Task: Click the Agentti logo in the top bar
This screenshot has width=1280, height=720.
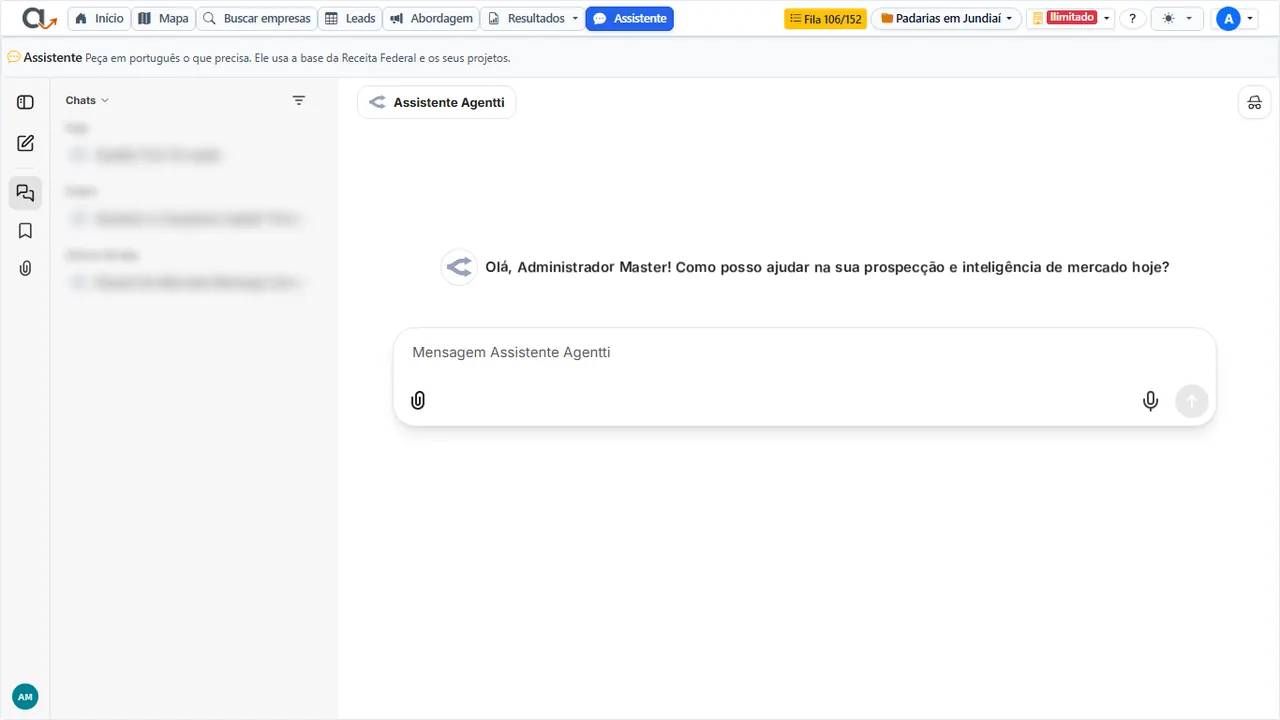Action: (40, 18)
